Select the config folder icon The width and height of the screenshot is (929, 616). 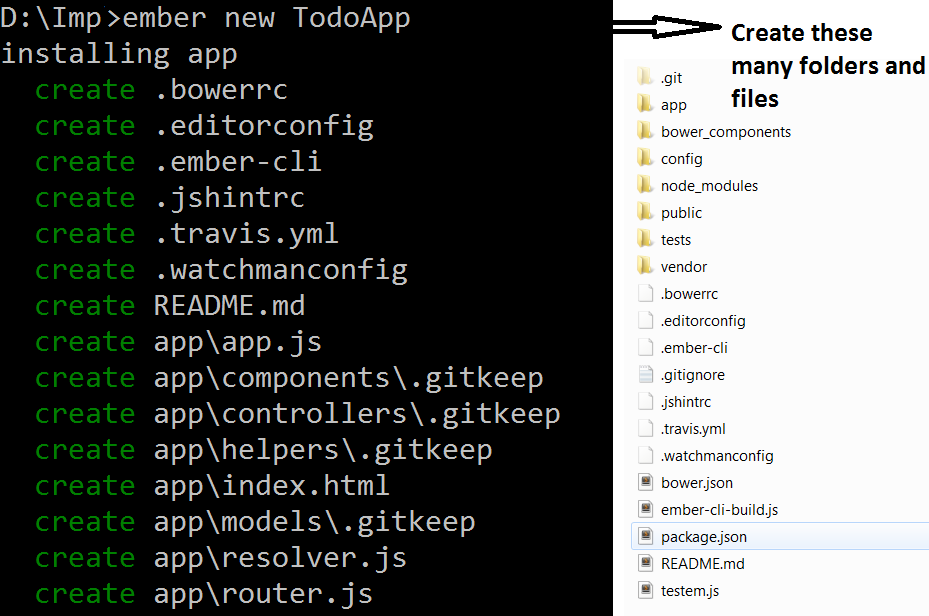coord(645,158)
